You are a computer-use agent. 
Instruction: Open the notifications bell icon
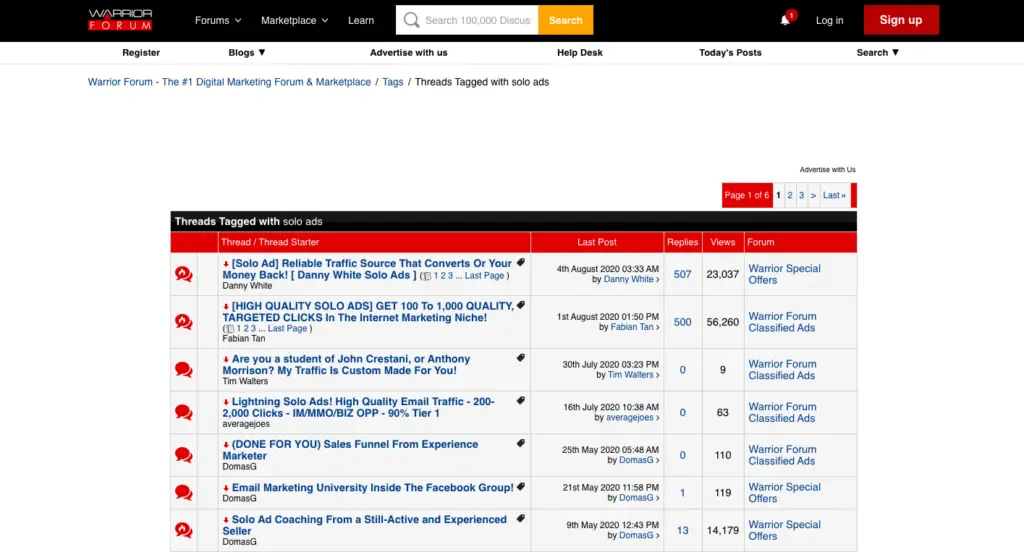tap(785, 20)
